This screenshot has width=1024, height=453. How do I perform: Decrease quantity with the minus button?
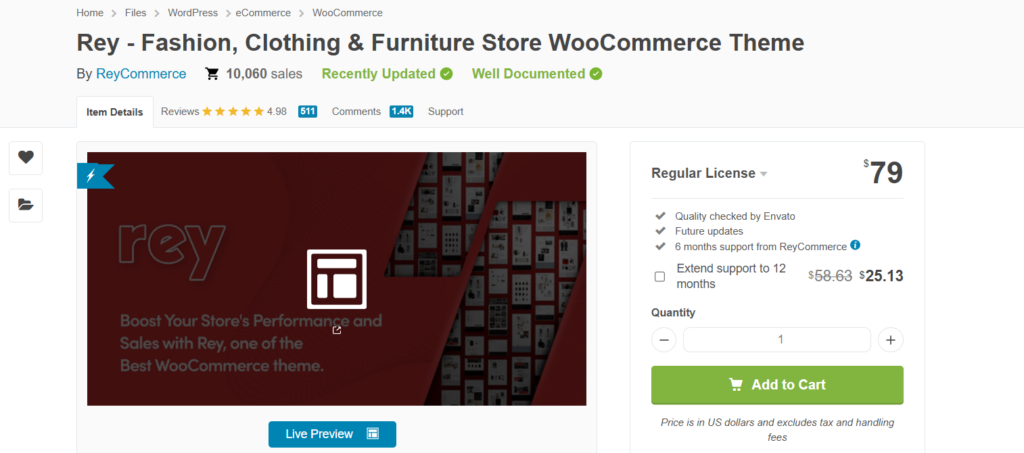pos(664,340)
